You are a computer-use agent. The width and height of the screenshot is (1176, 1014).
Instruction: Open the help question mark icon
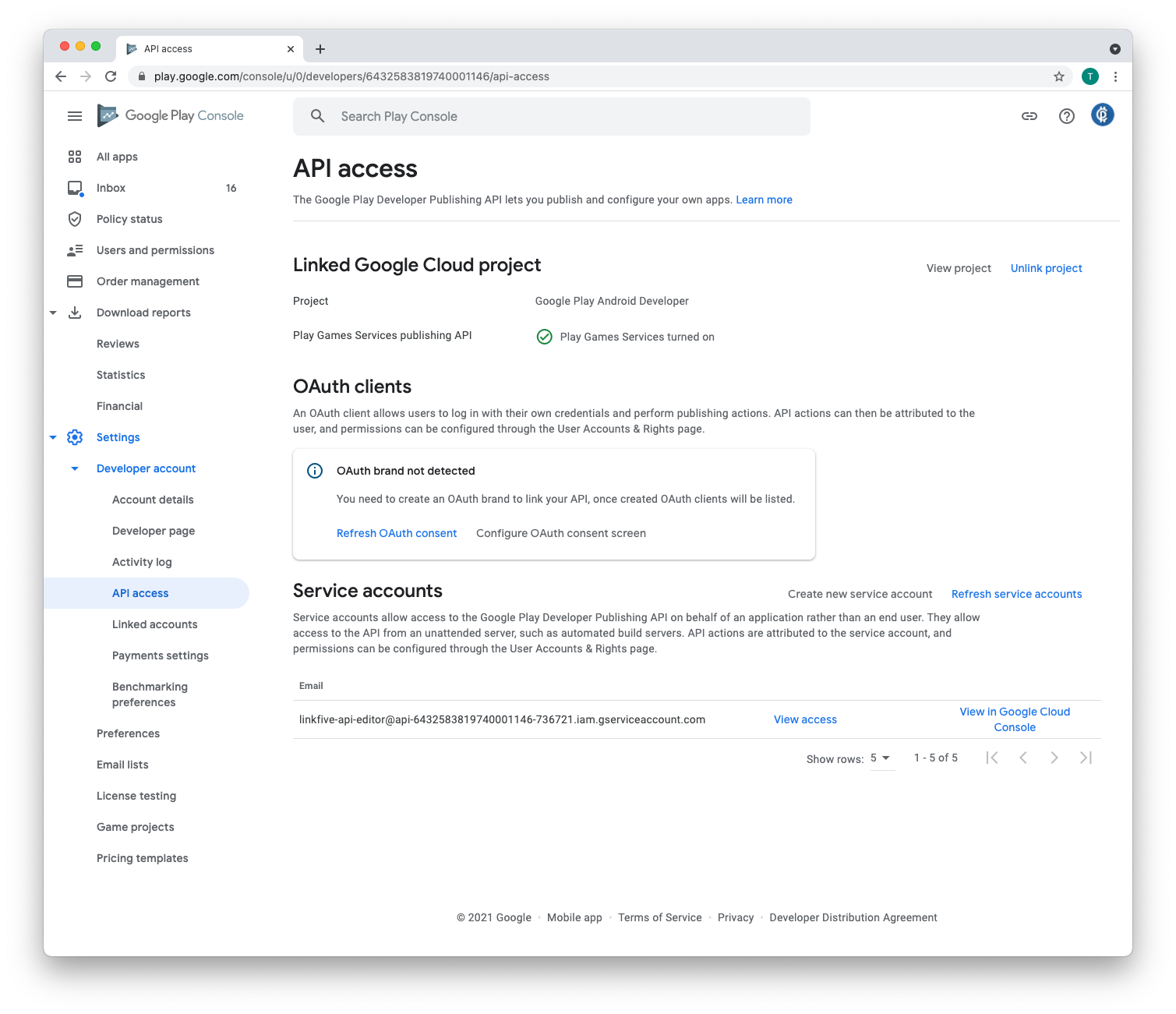(1067, 116)
